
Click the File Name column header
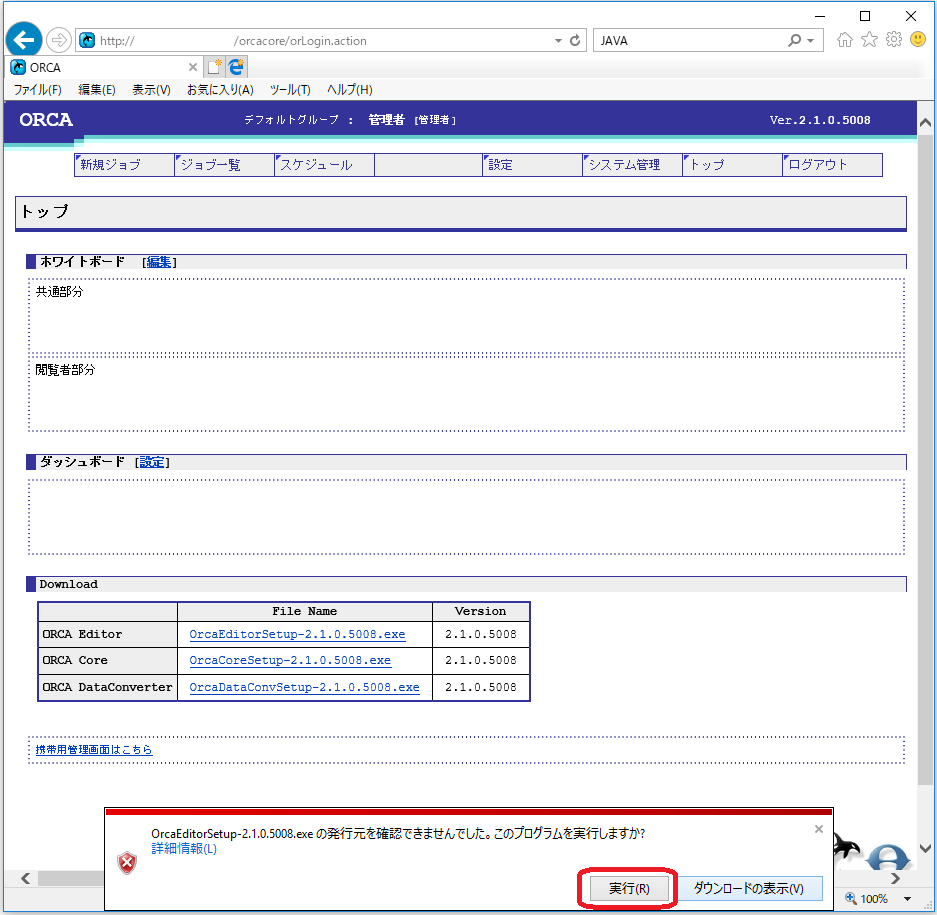click(x=305, y=611)
